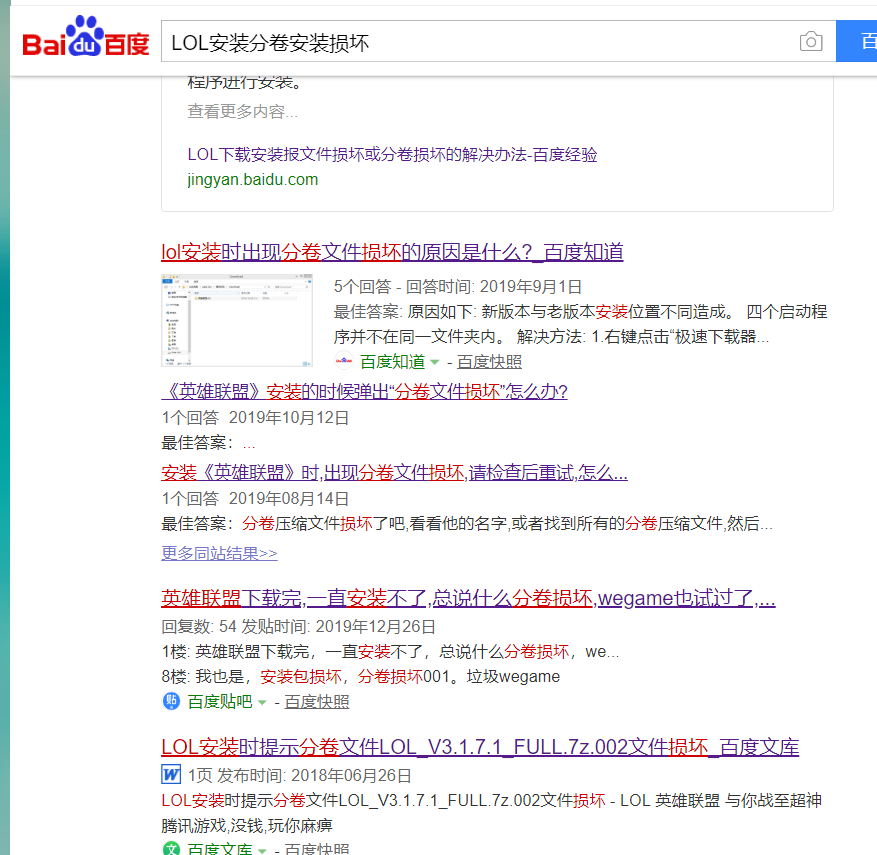Click 百度贴吧 source label
Viewport: 877px width, 855px height.
(220, 702)
